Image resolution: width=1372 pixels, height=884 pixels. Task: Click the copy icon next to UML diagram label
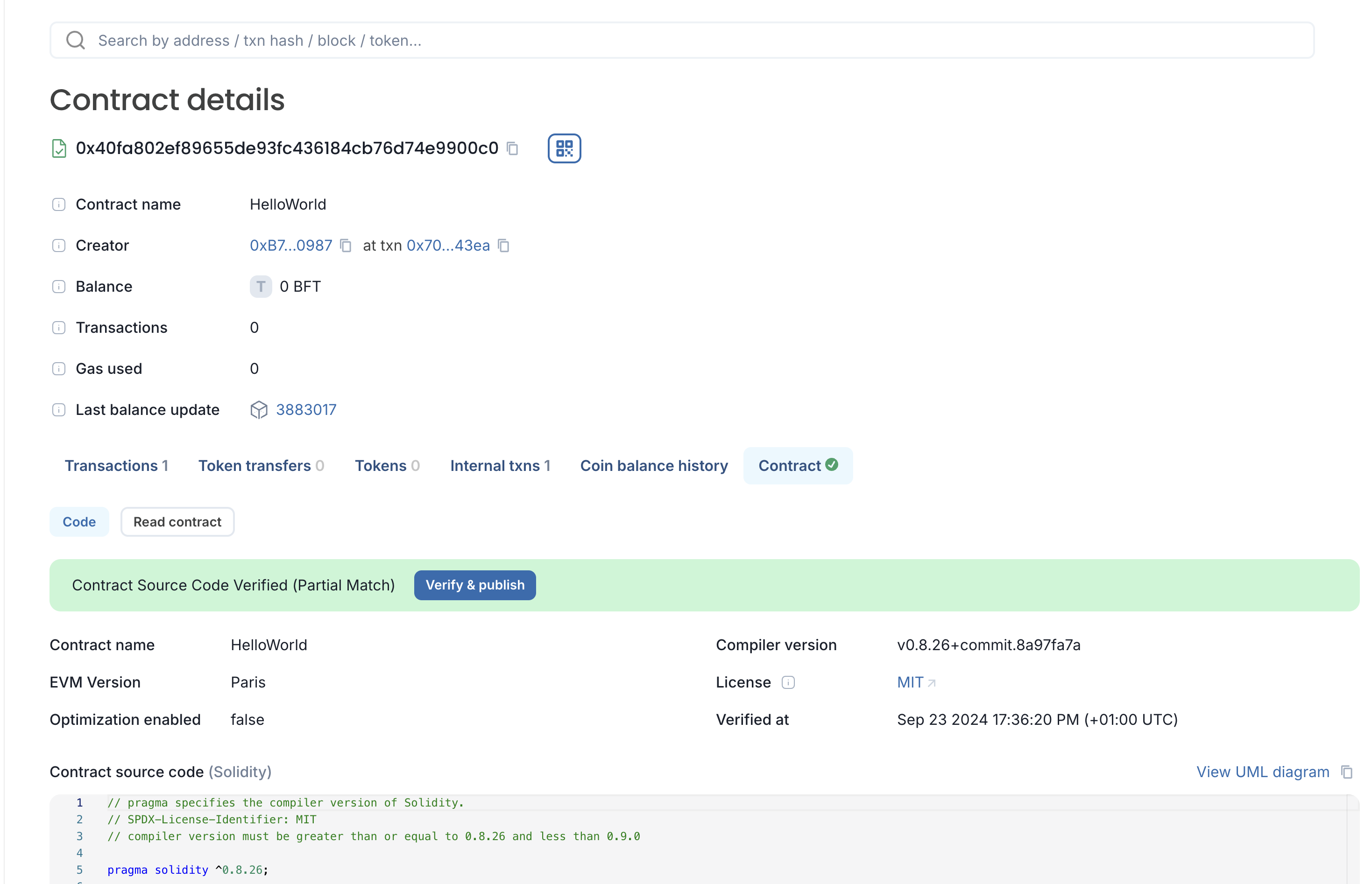(x=1348, y=771)
